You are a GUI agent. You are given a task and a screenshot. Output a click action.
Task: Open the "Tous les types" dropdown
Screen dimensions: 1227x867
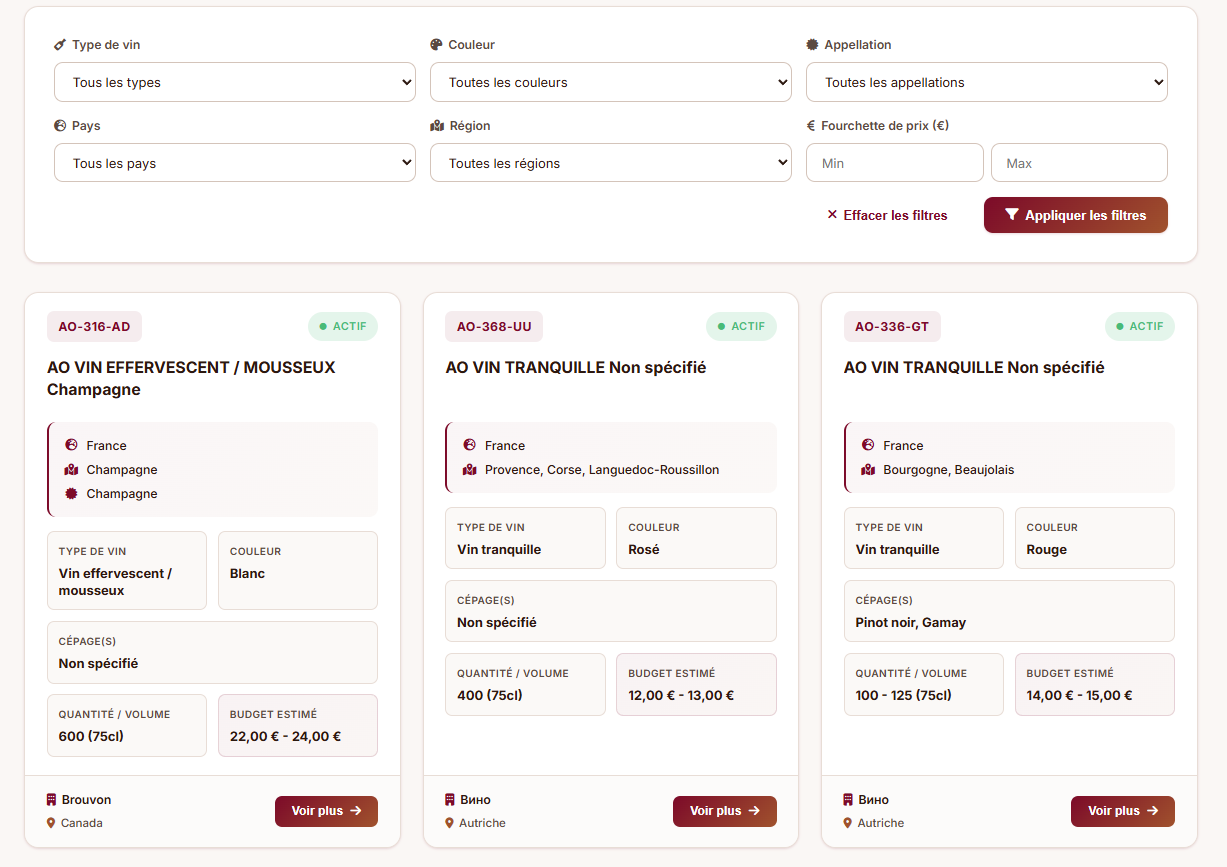234,81
